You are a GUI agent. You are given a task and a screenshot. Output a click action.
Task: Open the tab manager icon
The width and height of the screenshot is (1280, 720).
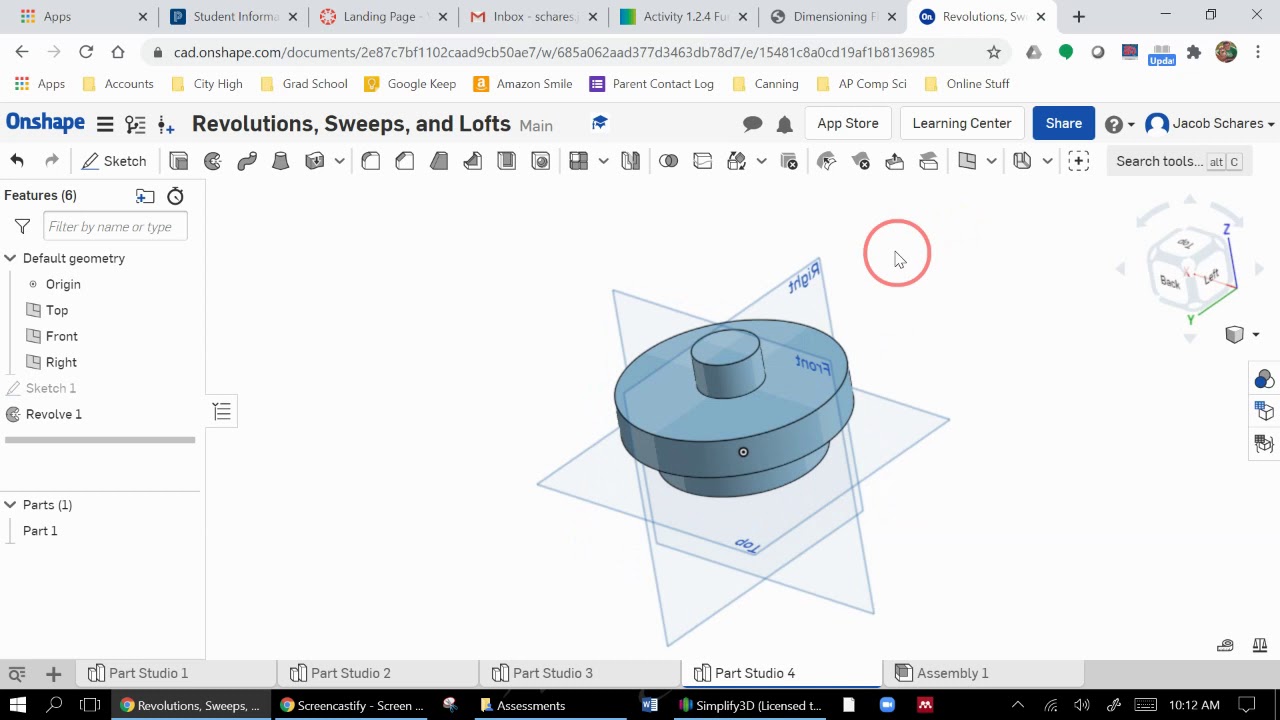tap(17, 674)
